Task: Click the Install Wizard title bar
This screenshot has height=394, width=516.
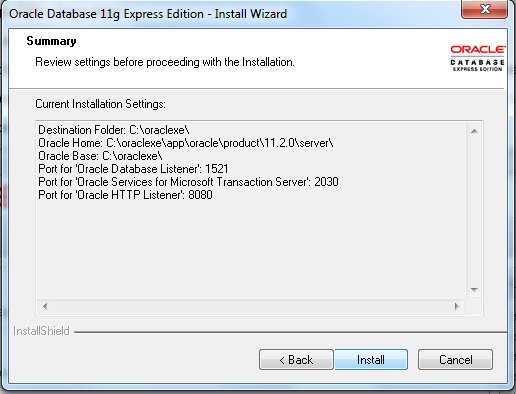Action: pos(233,14)
